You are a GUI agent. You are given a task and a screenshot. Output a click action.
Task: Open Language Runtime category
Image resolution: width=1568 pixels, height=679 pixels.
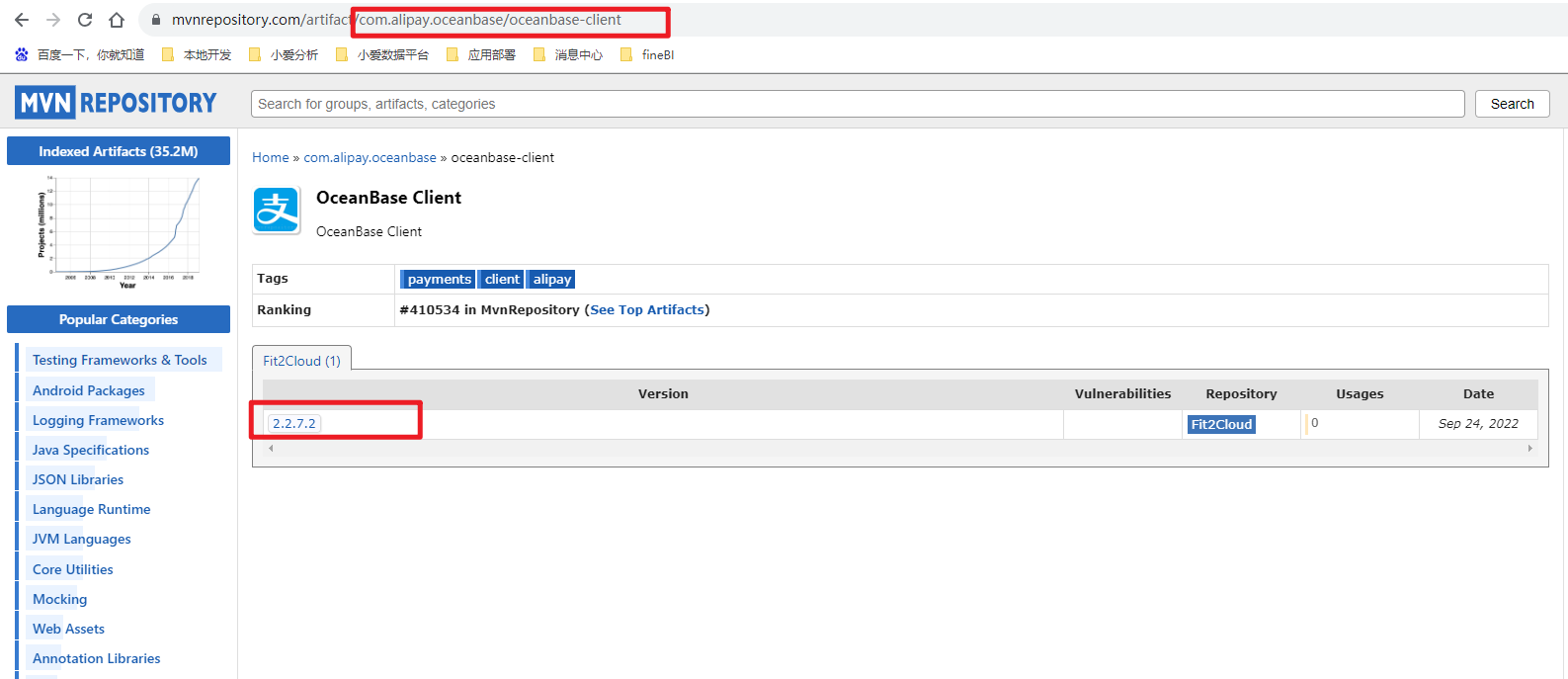click(92, 509)
